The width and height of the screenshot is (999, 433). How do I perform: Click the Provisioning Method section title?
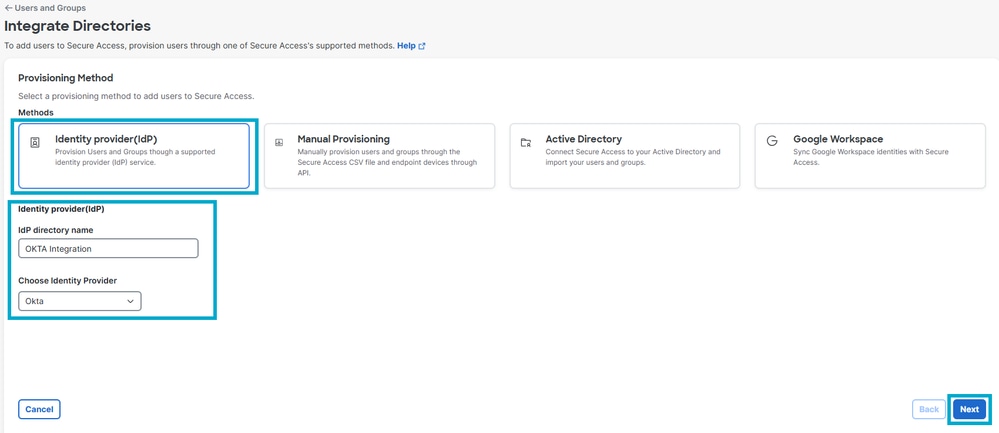pos(66,78)
